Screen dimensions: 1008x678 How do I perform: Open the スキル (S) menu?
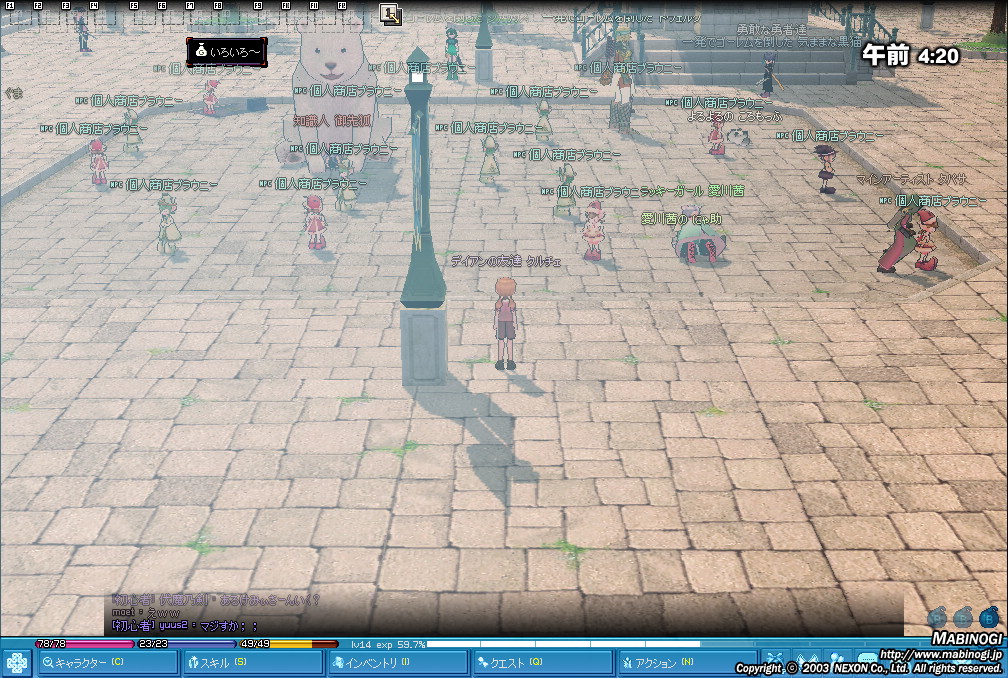253,663
